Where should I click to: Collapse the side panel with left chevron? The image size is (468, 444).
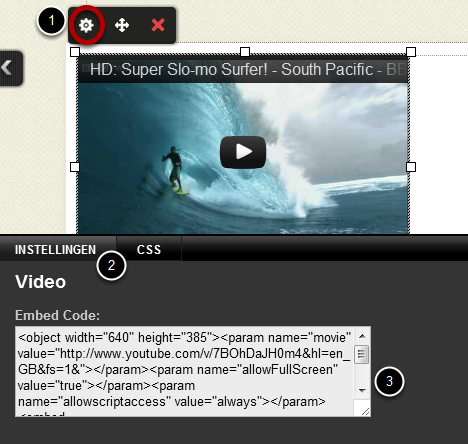(7, 68)
